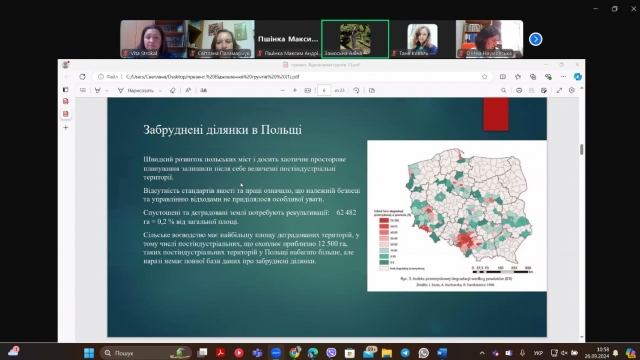Image resolution: width=640 pixels, height=360 pixels.
Task: Zoom out with the minus button
Action: (x=282, y=90)
